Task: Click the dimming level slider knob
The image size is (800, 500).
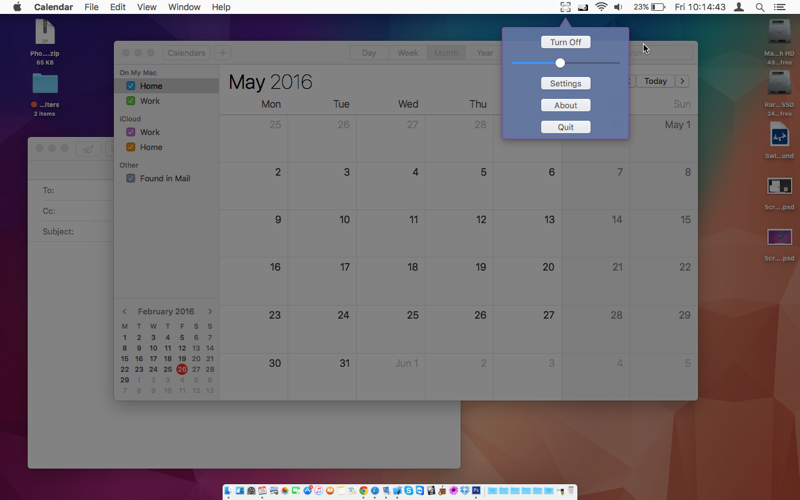Action: tap(560, 63)
